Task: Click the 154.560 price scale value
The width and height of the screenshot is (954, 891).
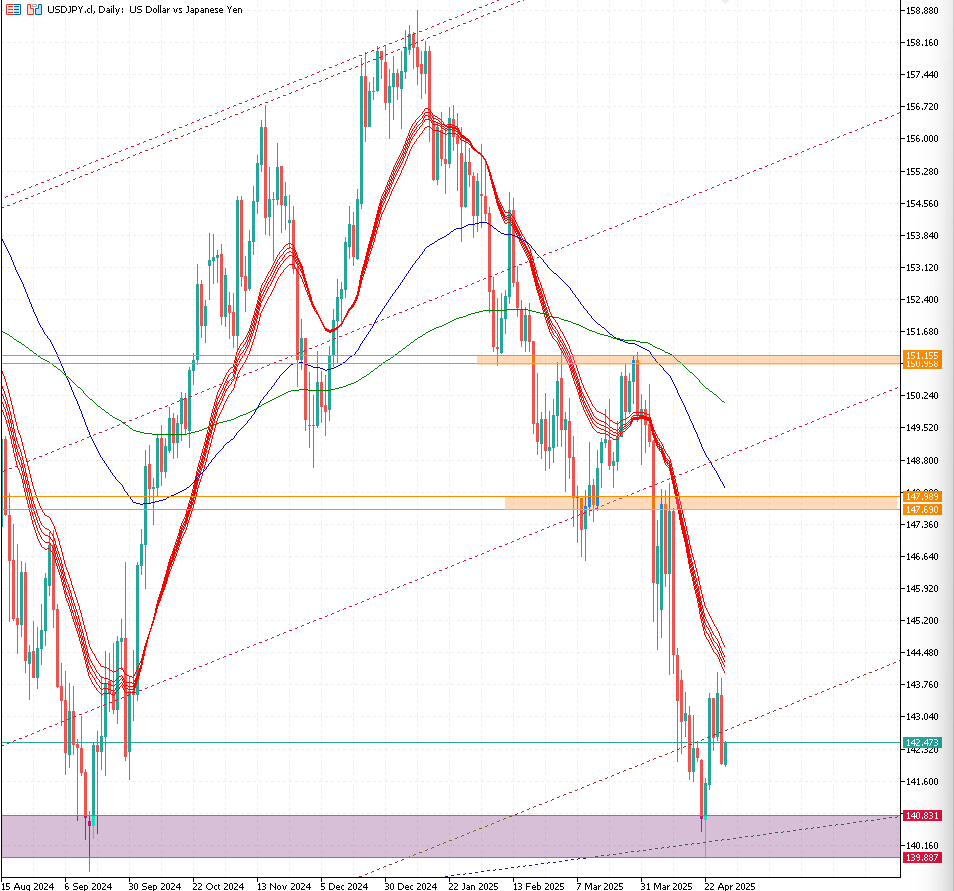Action: coord(922,203)
